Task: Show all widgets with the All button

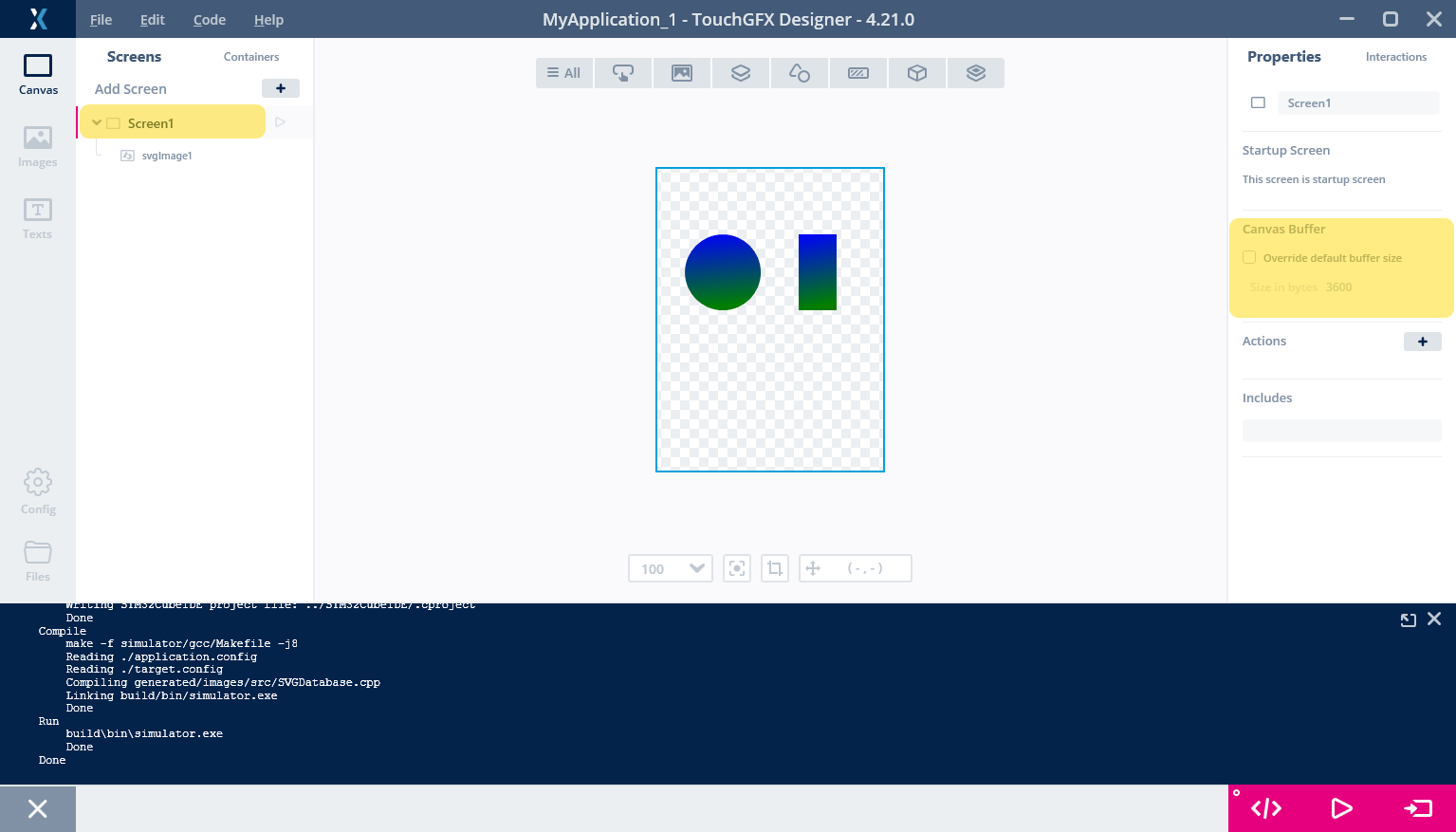Action: coord(564,73)
